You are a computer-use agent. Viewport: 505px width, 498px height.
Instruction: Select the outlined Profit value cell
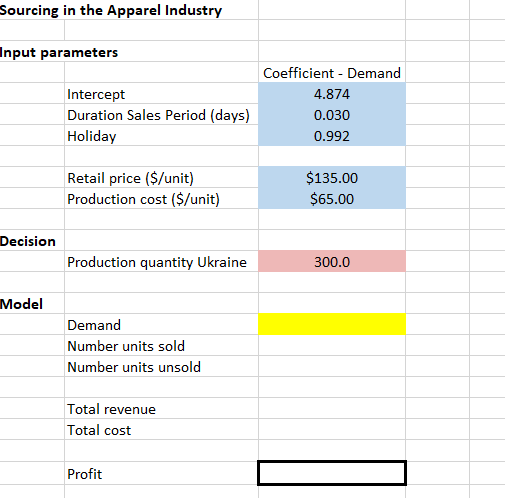[332, 473]
